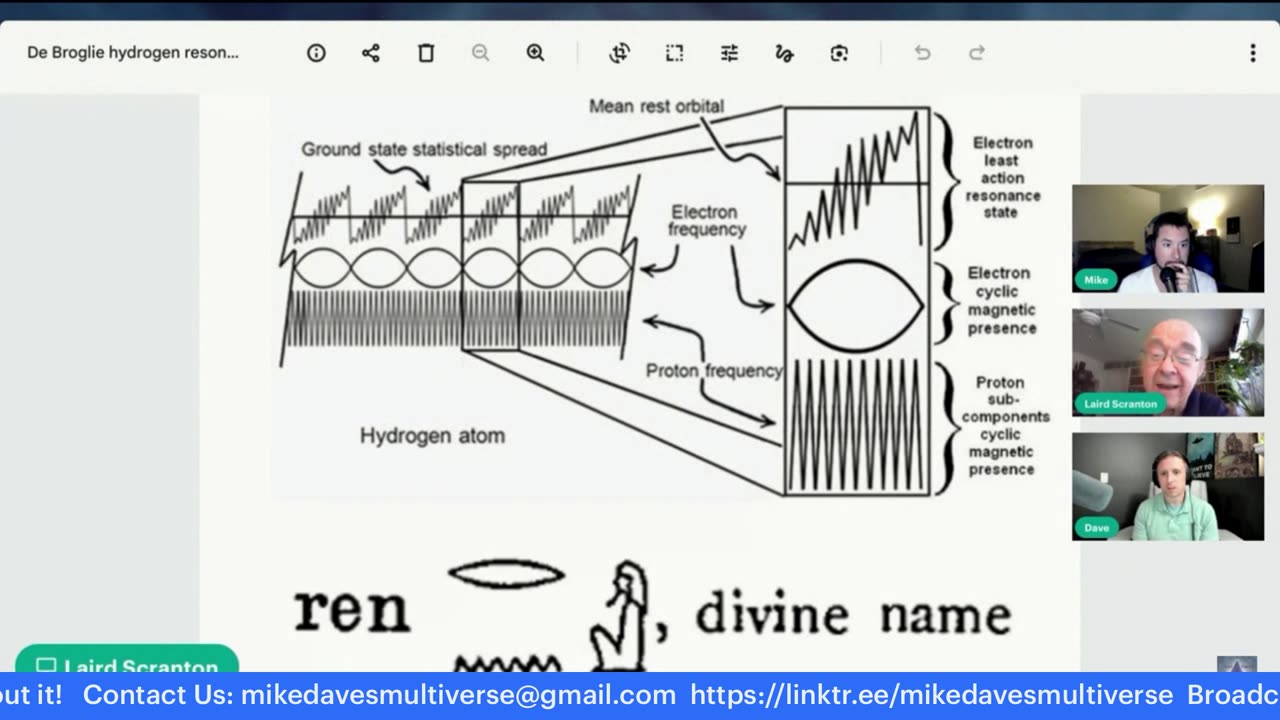
Task: Click the Dave name tag
Action: (x=1097, y=528)
